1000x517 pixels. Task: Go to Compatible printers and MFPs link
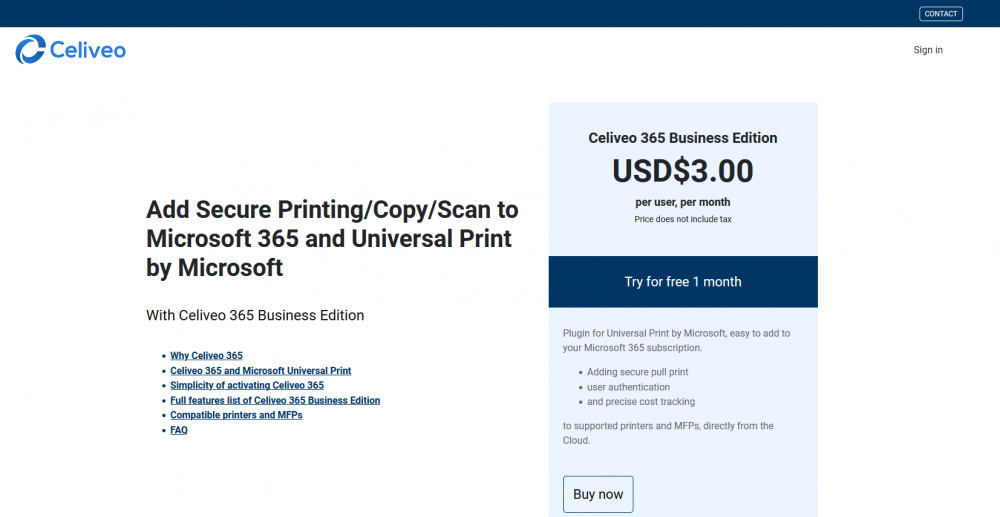tap(236, 415)
